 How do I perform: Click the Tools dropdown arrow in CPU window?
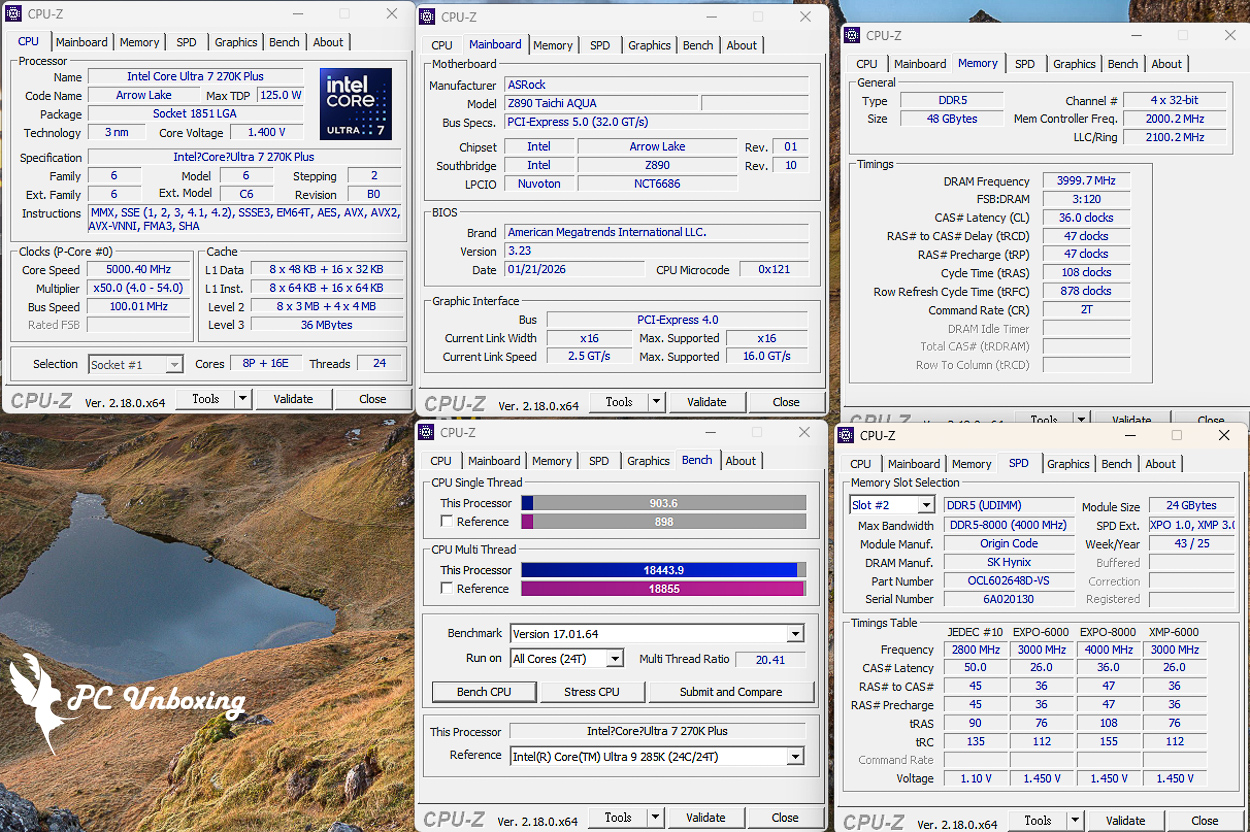[242, 399]
